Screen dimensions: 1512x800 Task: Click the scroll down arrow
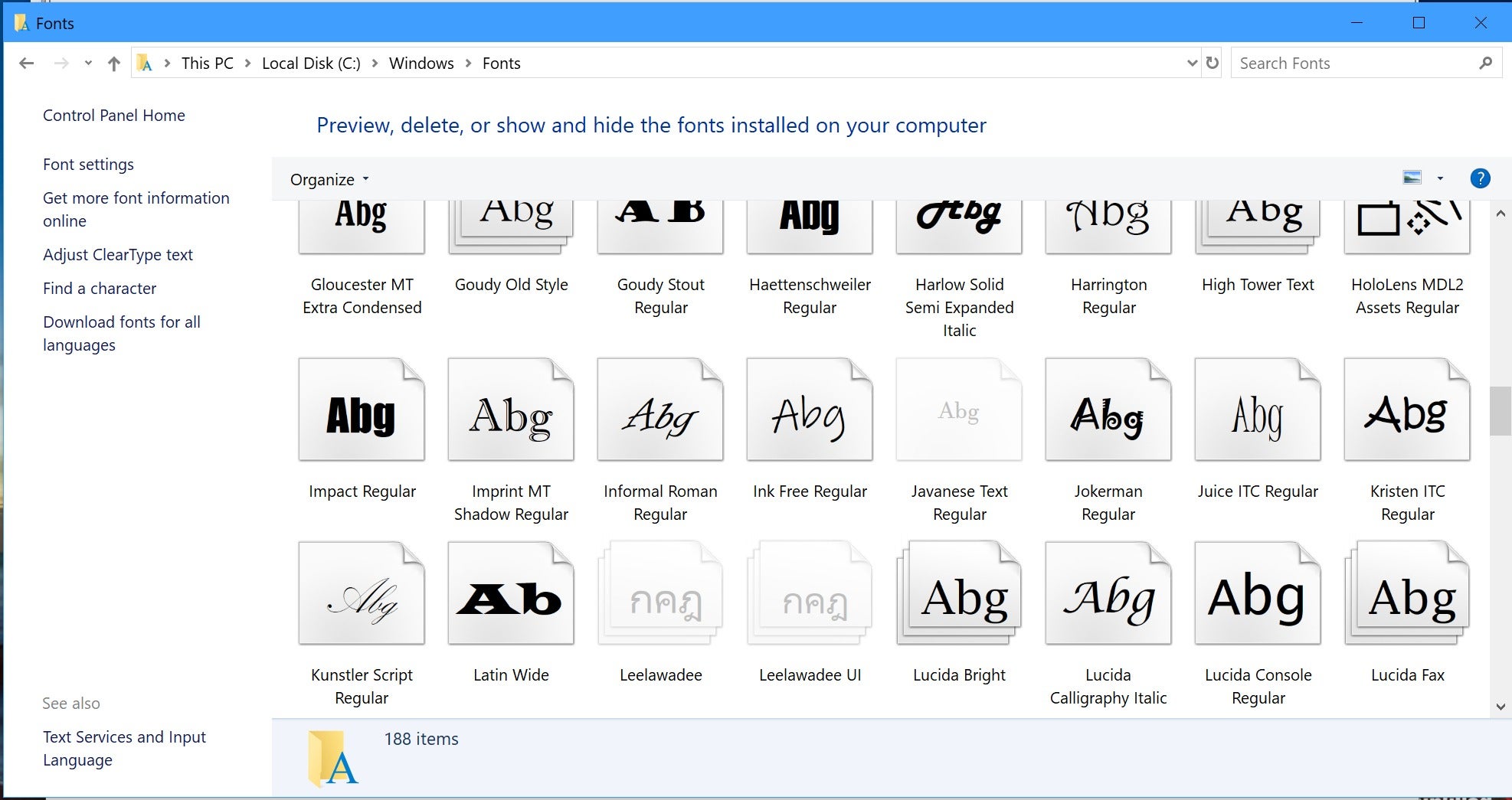click(x=1501, y=707)
